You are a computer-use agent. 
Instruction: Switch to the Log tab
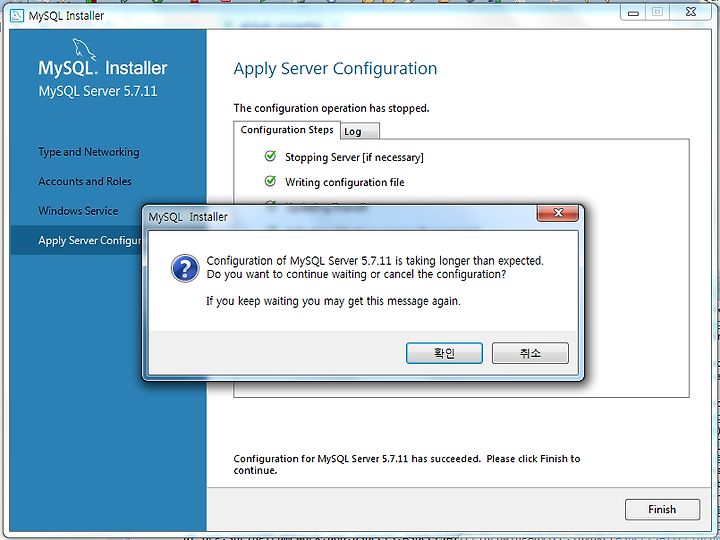pos(360,131)
